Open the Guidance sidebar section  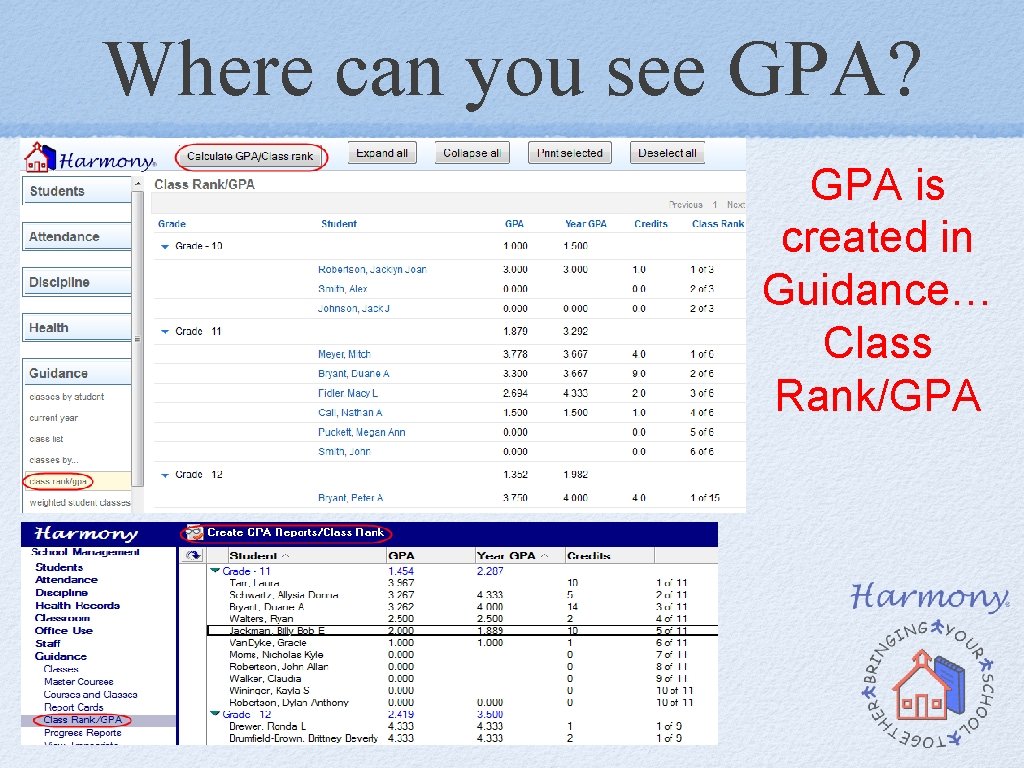pos(77,374)
